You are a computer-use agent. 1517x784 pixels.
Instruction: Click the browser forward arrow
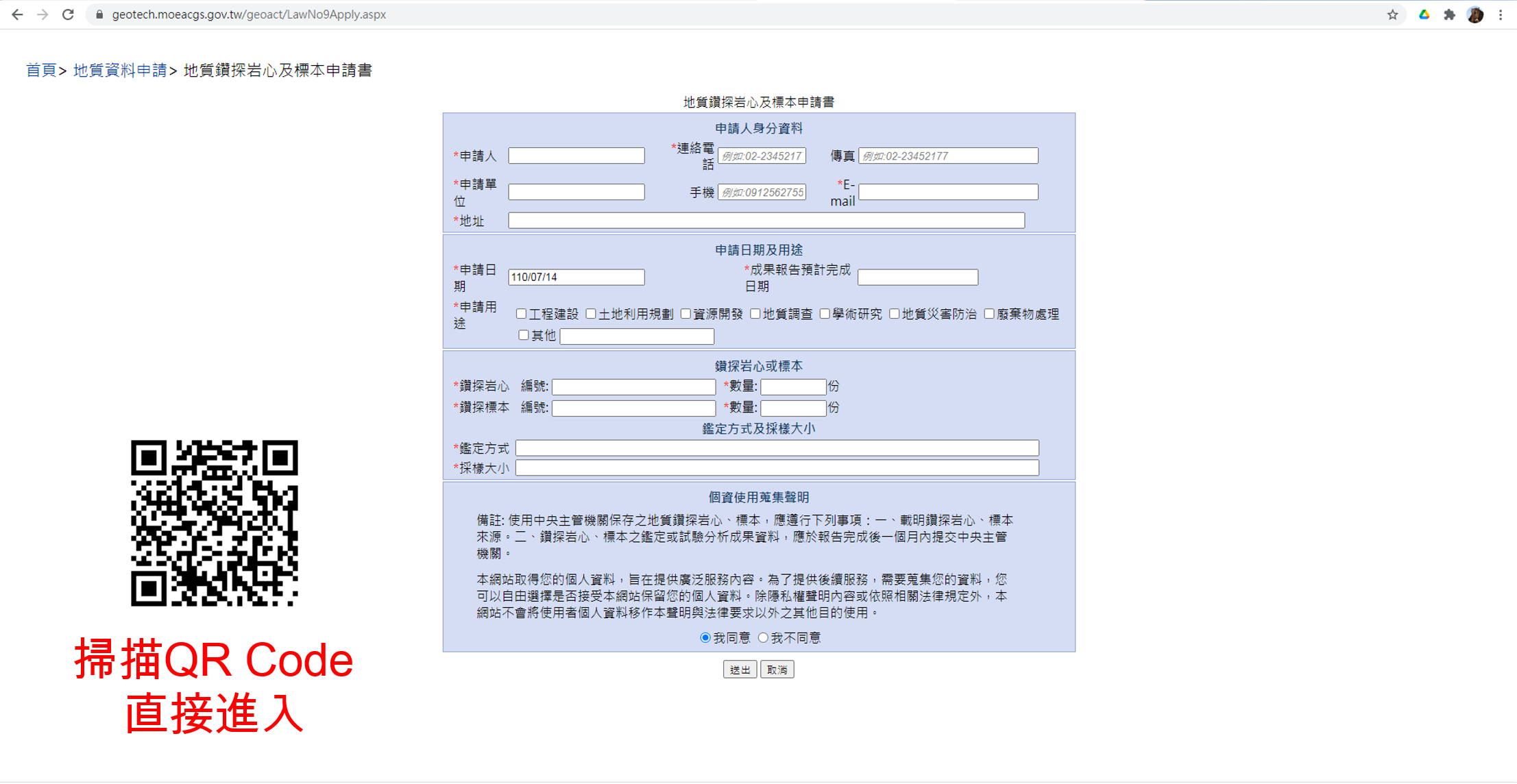(x=43, y=14)
